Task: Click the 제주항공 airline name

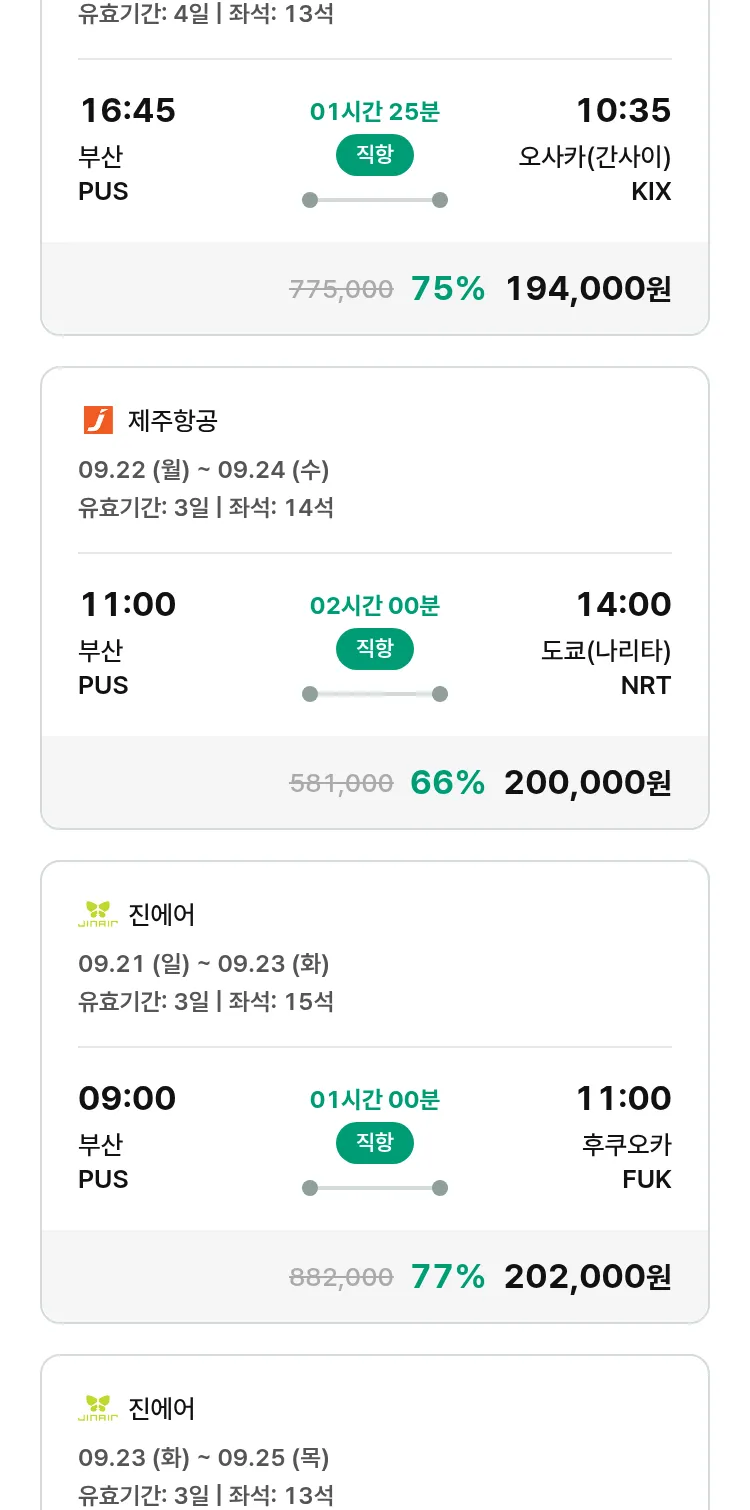Action: coord(172,421)
